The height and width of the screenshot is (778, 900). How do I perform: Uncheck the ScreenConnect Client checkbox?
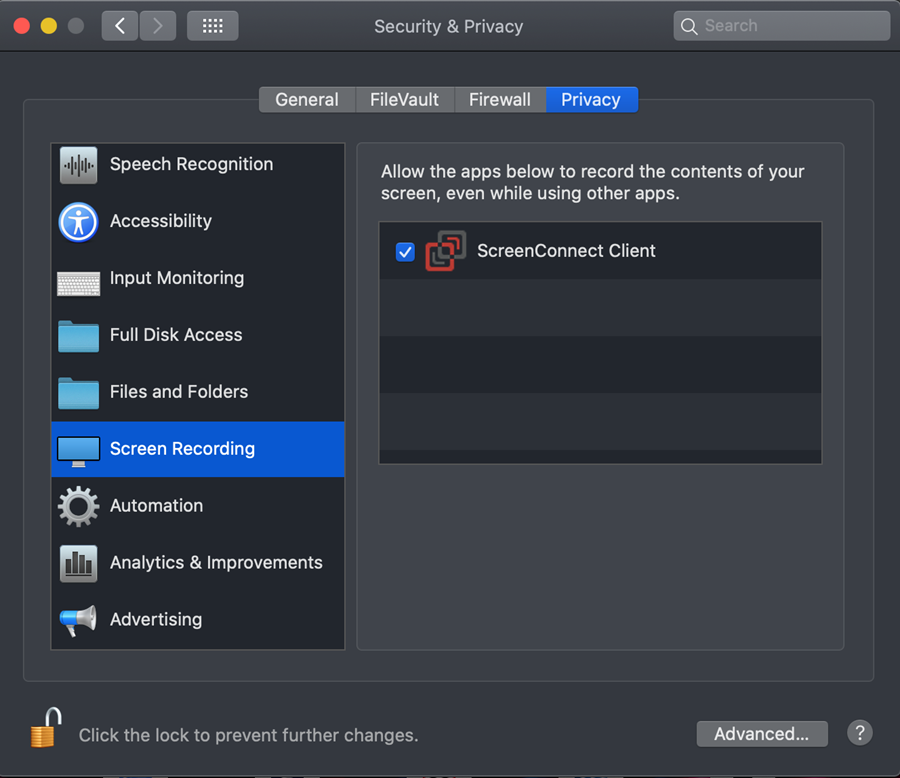point(405,251)
